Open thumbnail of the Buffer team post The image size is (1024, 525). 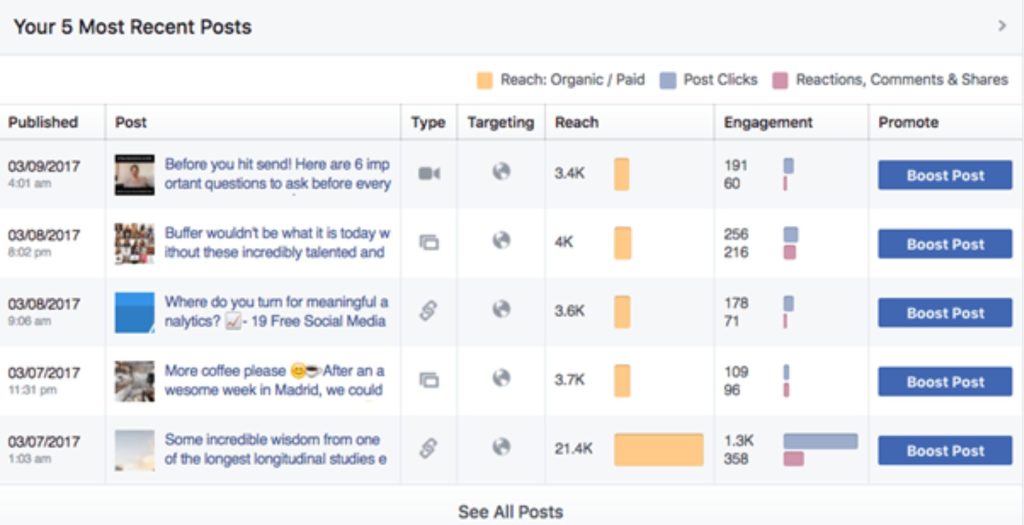click(134, 243)
